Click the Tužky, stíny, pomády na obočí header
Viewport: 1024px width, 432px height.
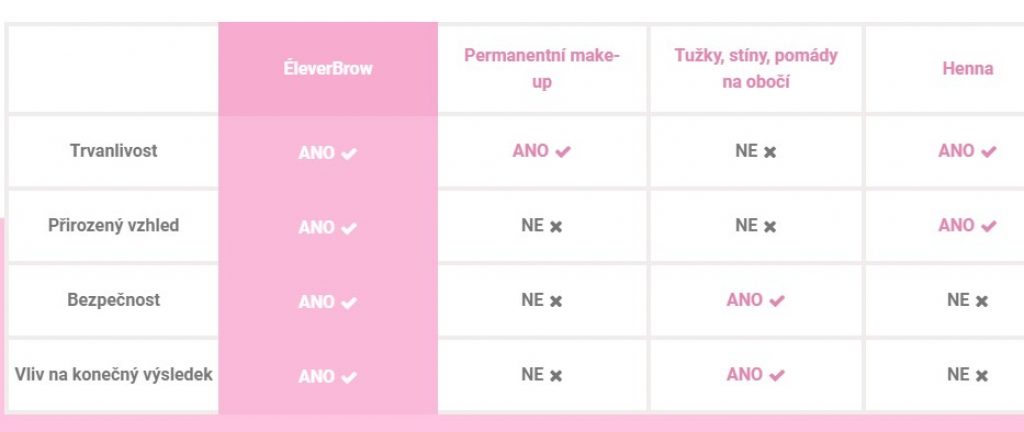point(756,69)
